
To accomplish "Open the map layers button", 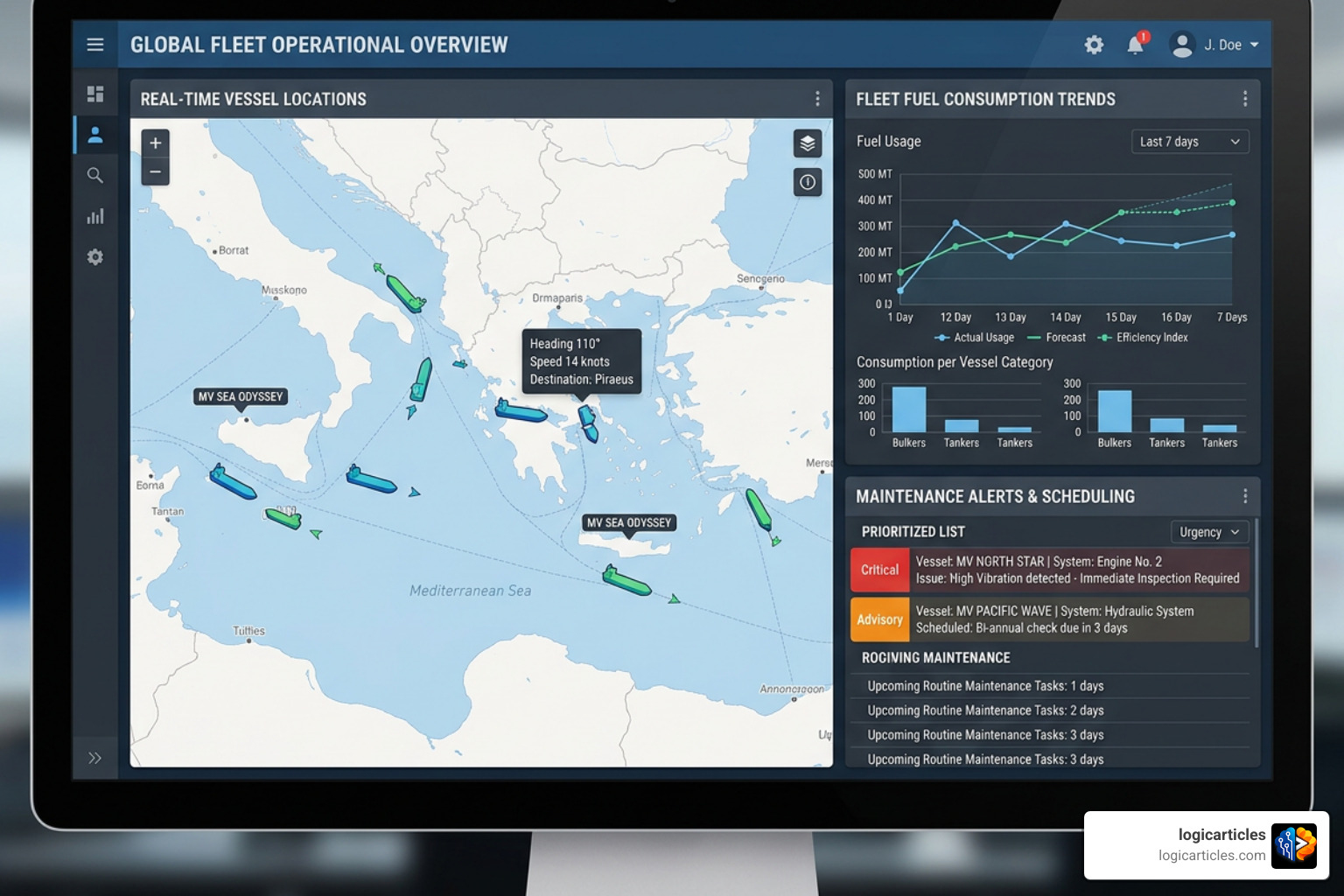I will pyautogui.click(x=808, y=143).
